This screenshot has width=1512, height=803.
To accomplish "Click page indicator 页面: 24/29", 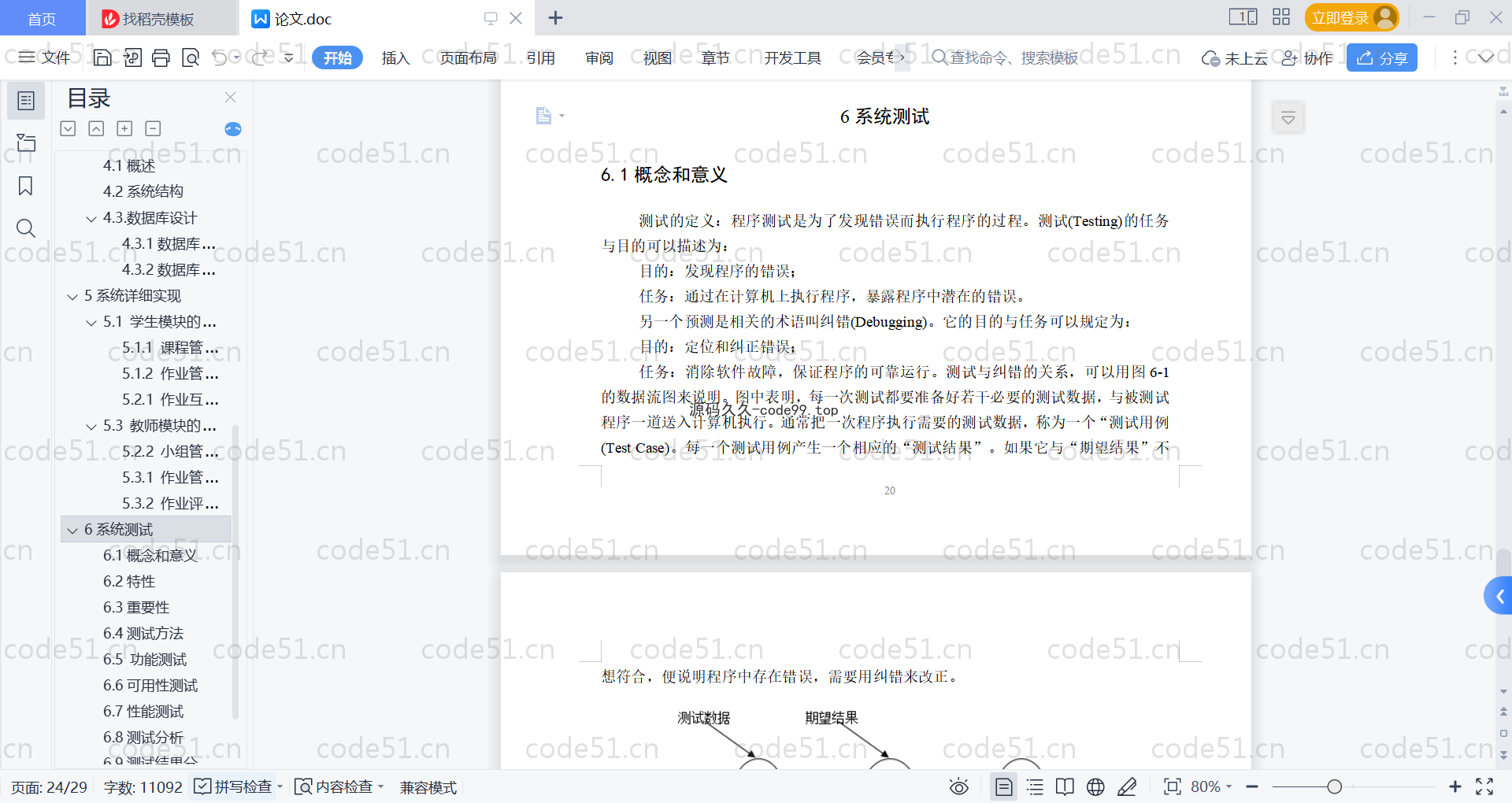I will 49,787.
